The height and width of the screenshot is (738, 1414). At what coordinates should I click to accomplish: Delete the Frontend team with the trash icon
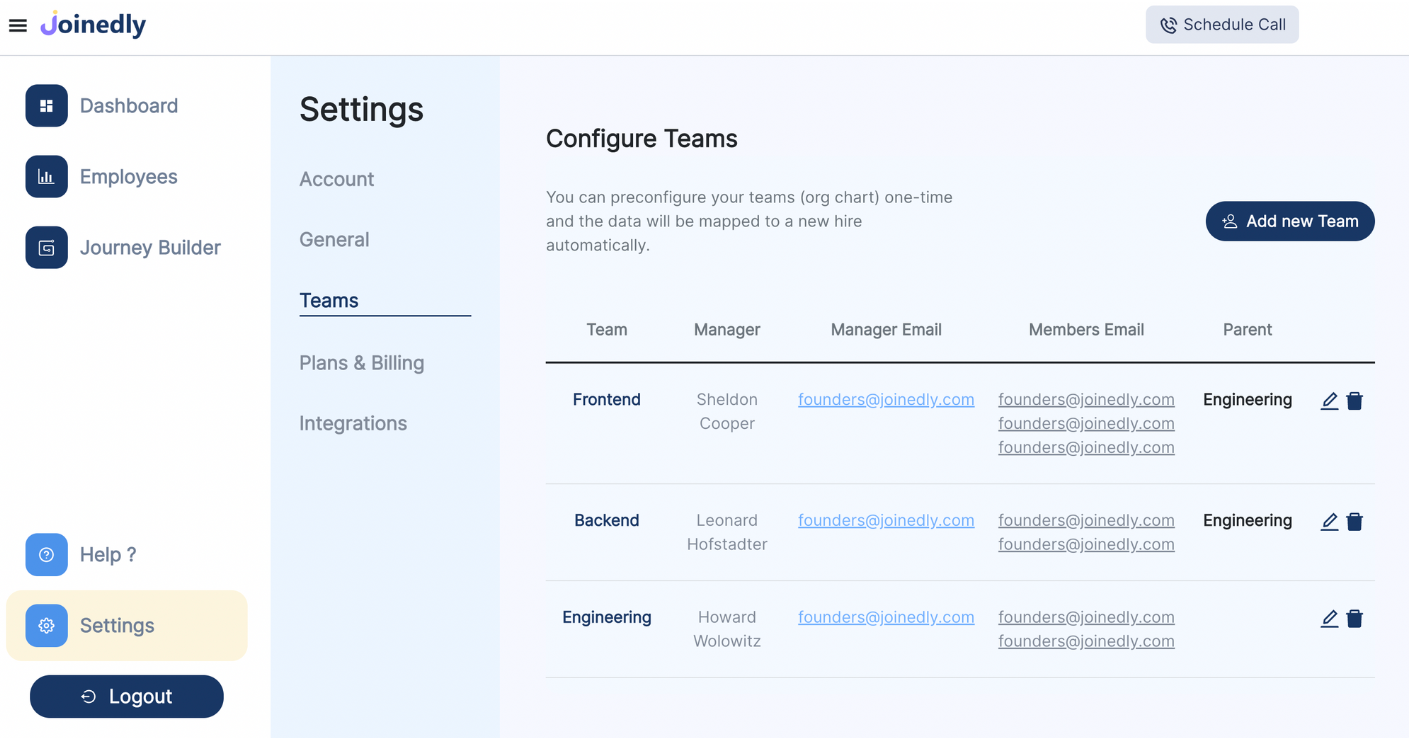1355,400
